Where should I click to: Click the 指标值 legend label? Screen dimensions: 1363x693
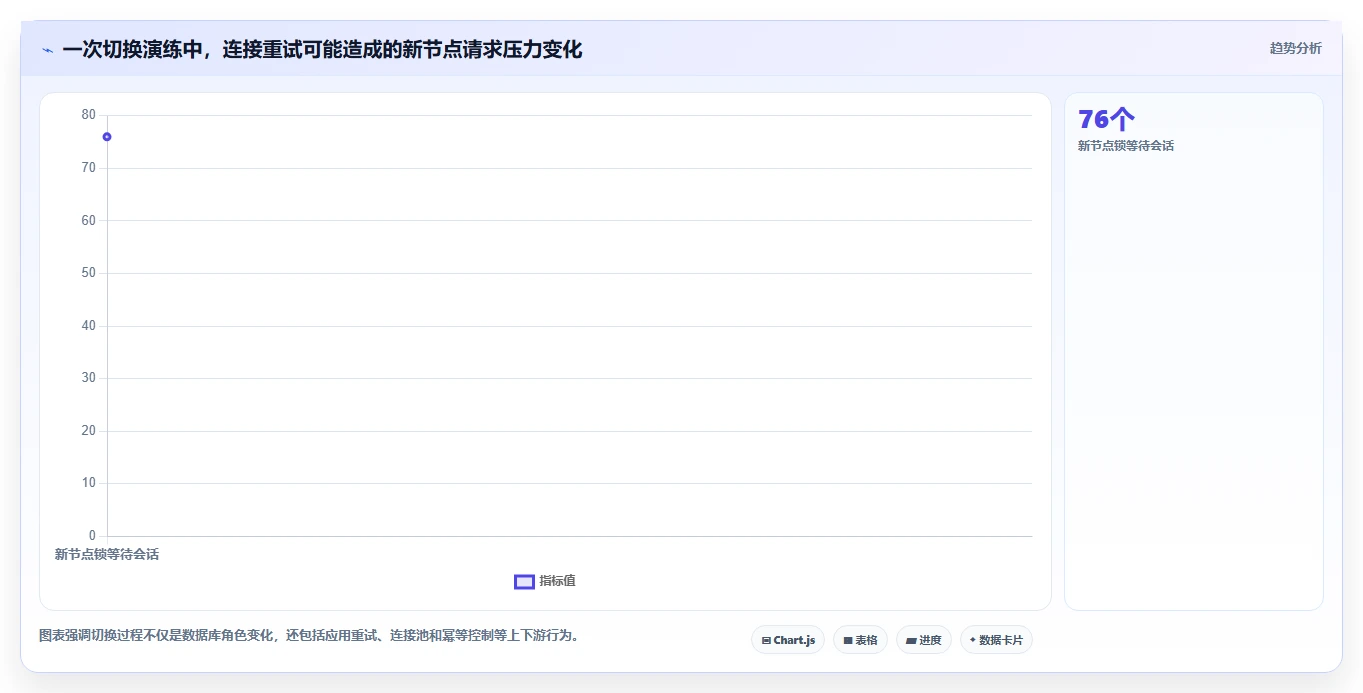click(557, 581)
